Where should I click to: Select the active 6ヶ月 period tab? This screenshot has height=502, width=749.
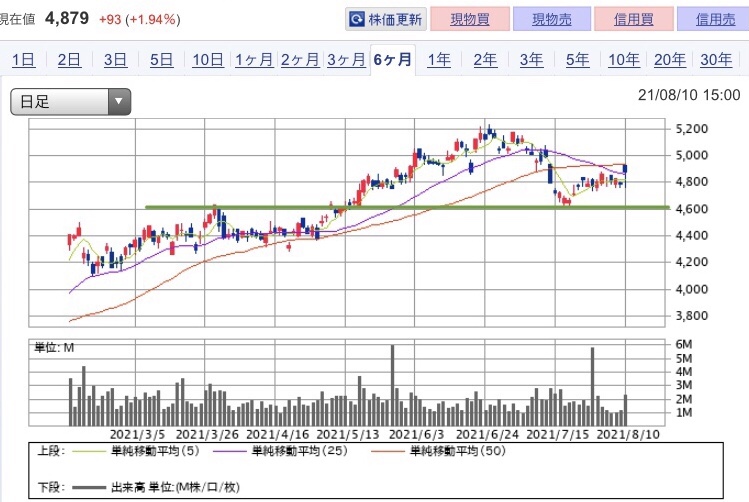[393, 60]
